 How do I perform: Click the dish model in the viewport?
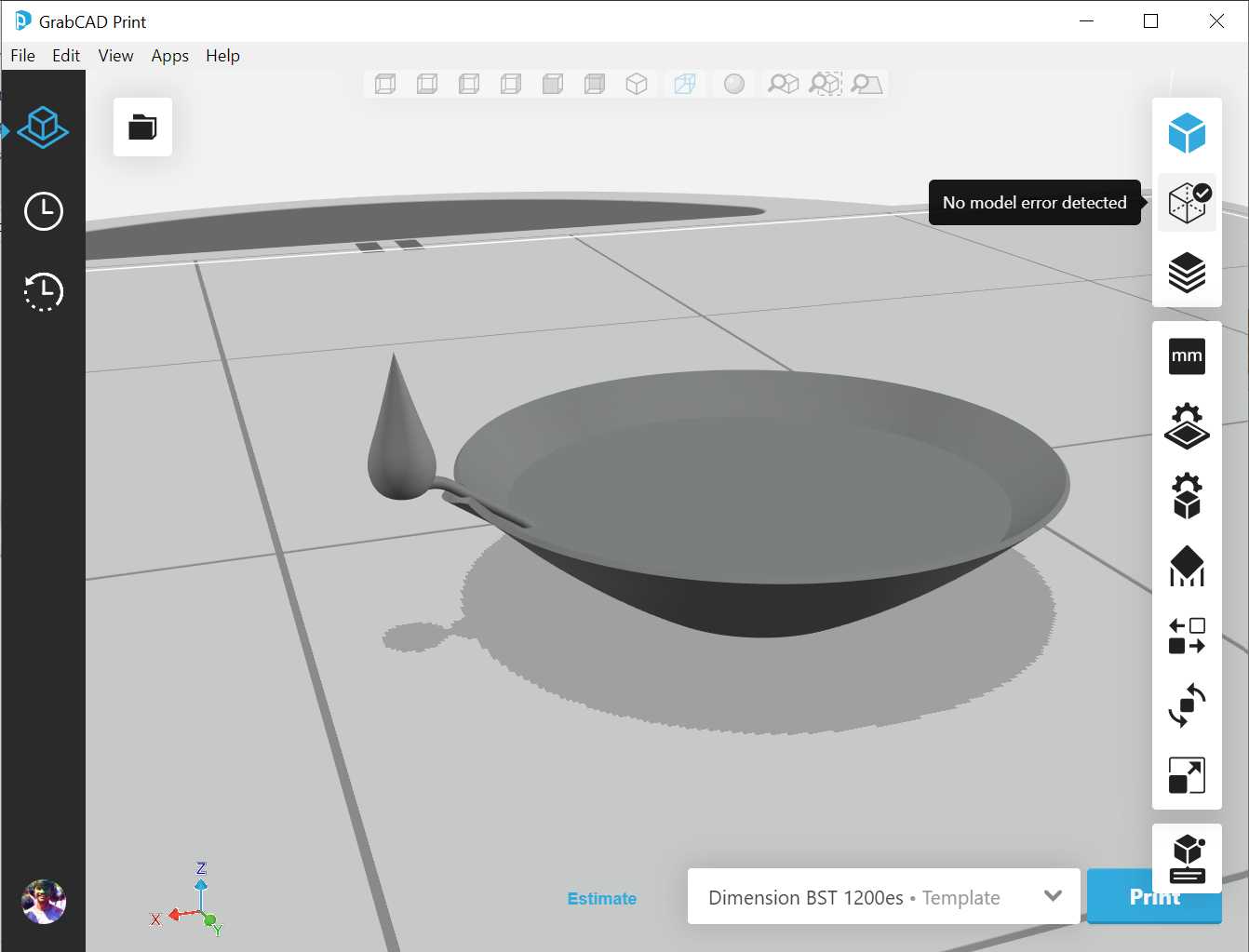761,503
